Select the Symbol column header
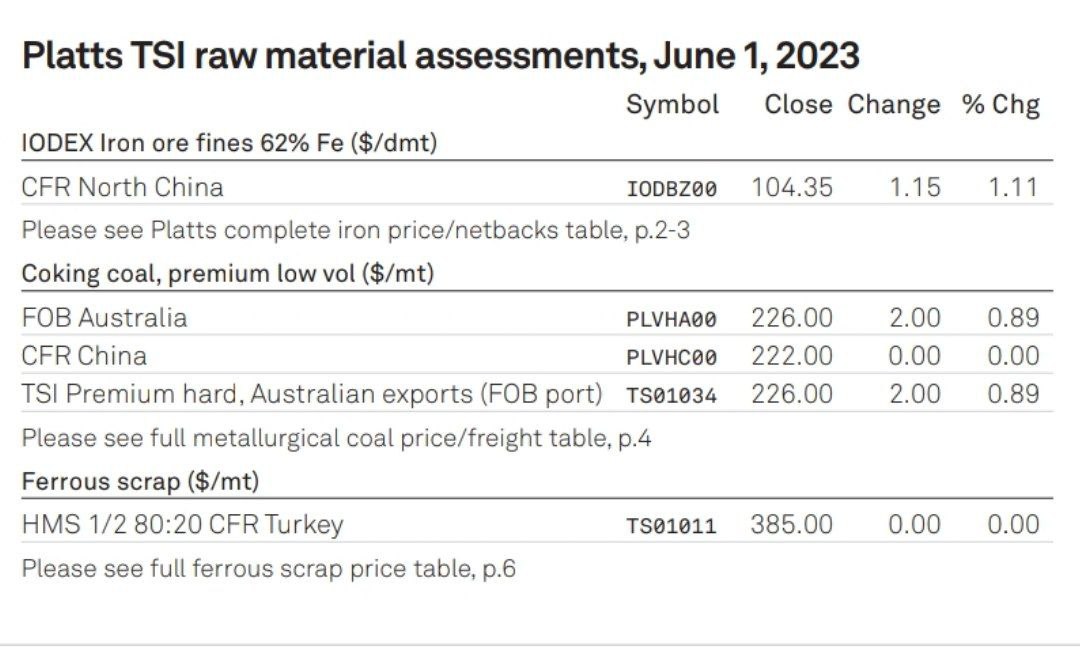1080x653 pixels. point(672,105)
